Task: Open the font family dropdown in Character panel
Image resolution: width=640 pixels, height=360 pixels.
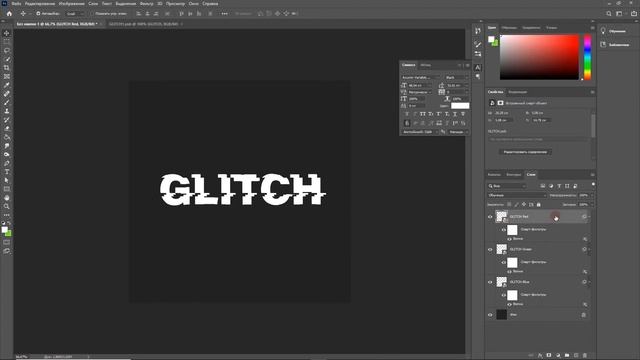Action: point(421,77)
